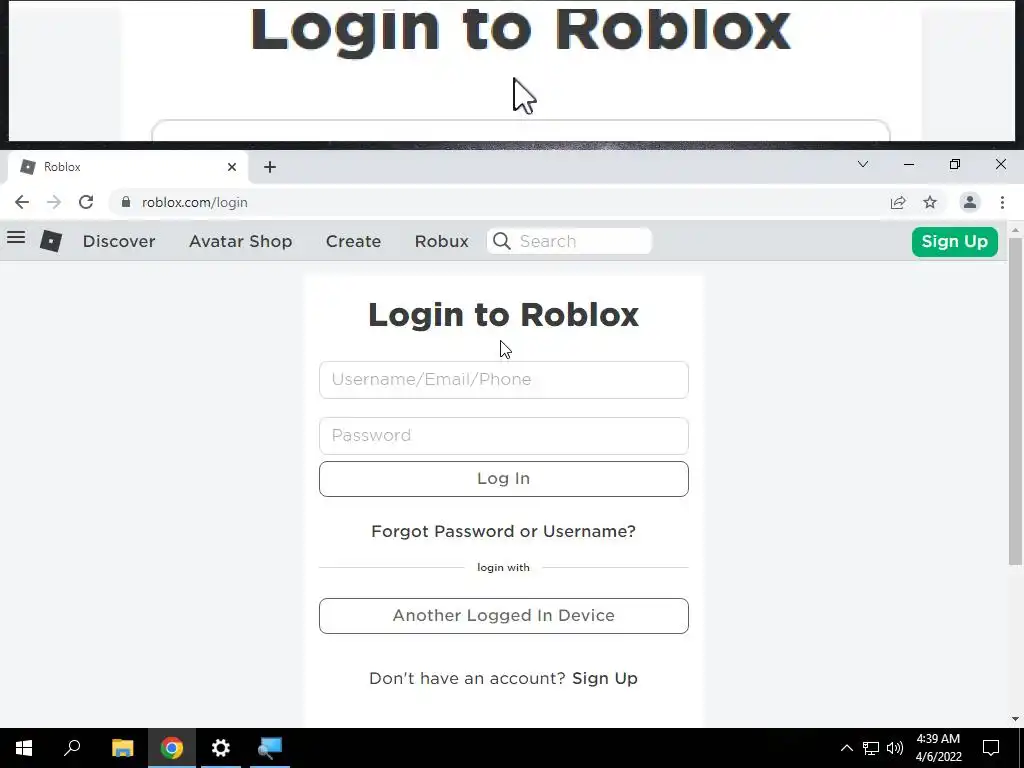Click the volume speaker tray icon
This screenshot has height=768, width=1024.
click(x=895, y=748)
